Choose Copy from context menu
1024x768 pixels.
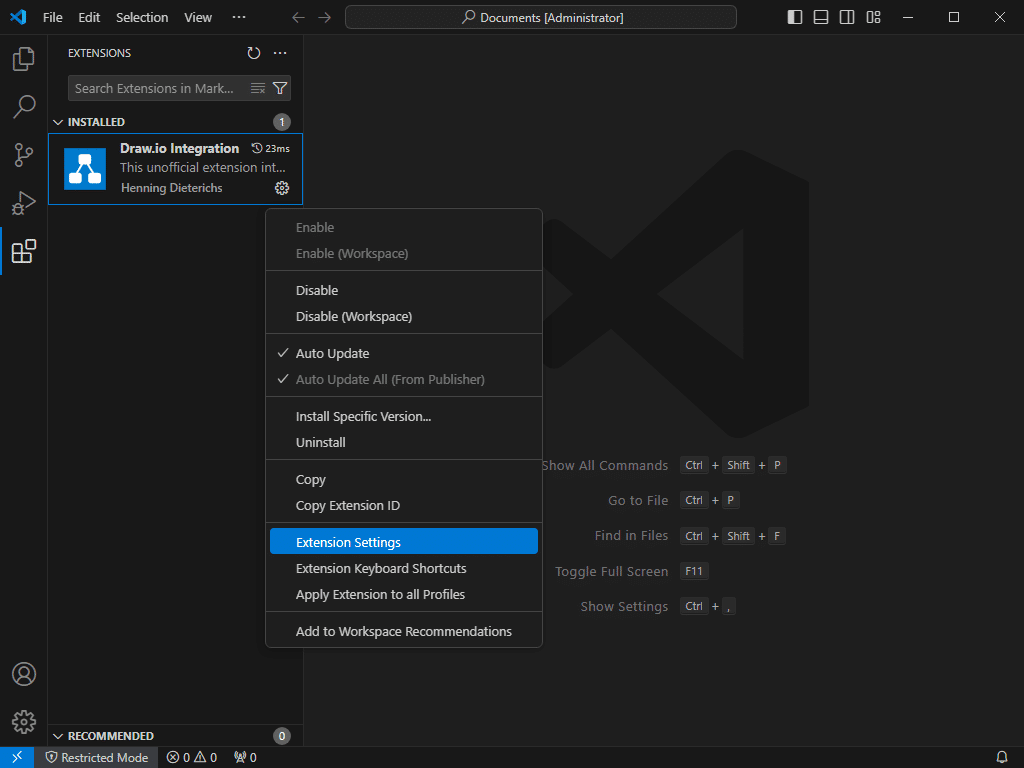(x=404, y=480)
